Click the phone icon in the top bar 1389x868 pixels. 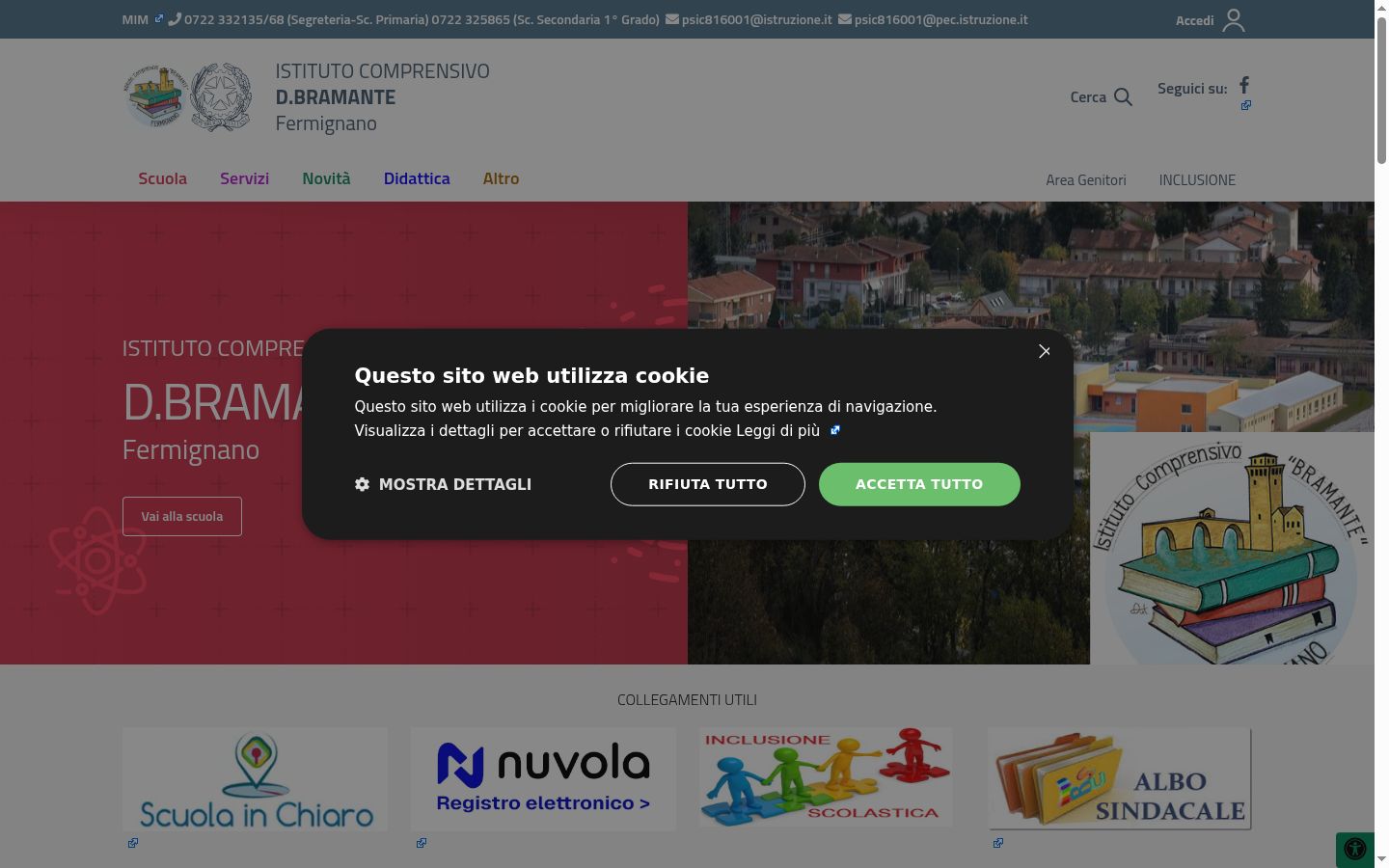click(x=174, y=19)
